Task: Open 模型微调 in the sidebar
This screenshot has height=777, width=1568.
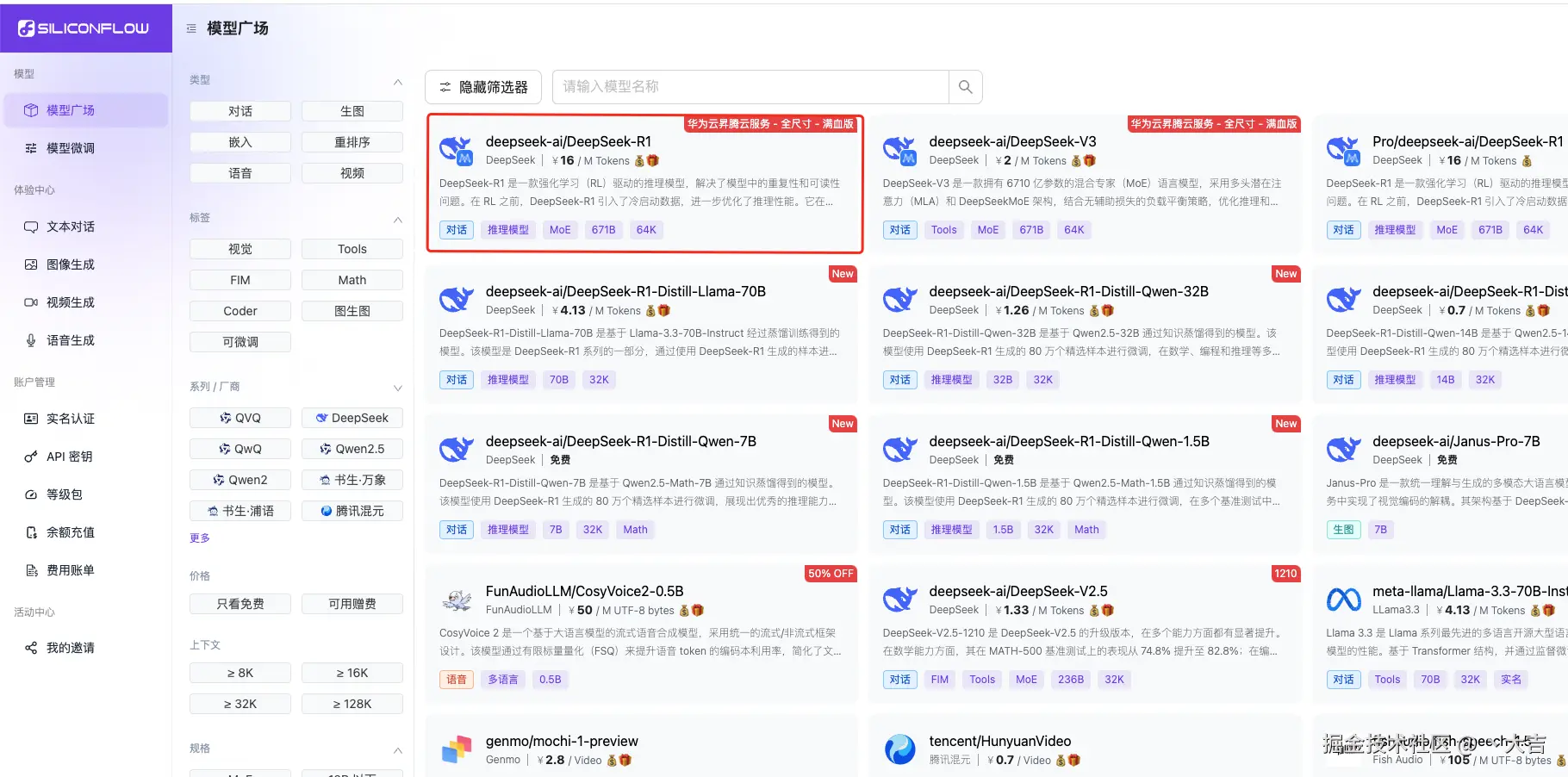Action: [85, 148]
